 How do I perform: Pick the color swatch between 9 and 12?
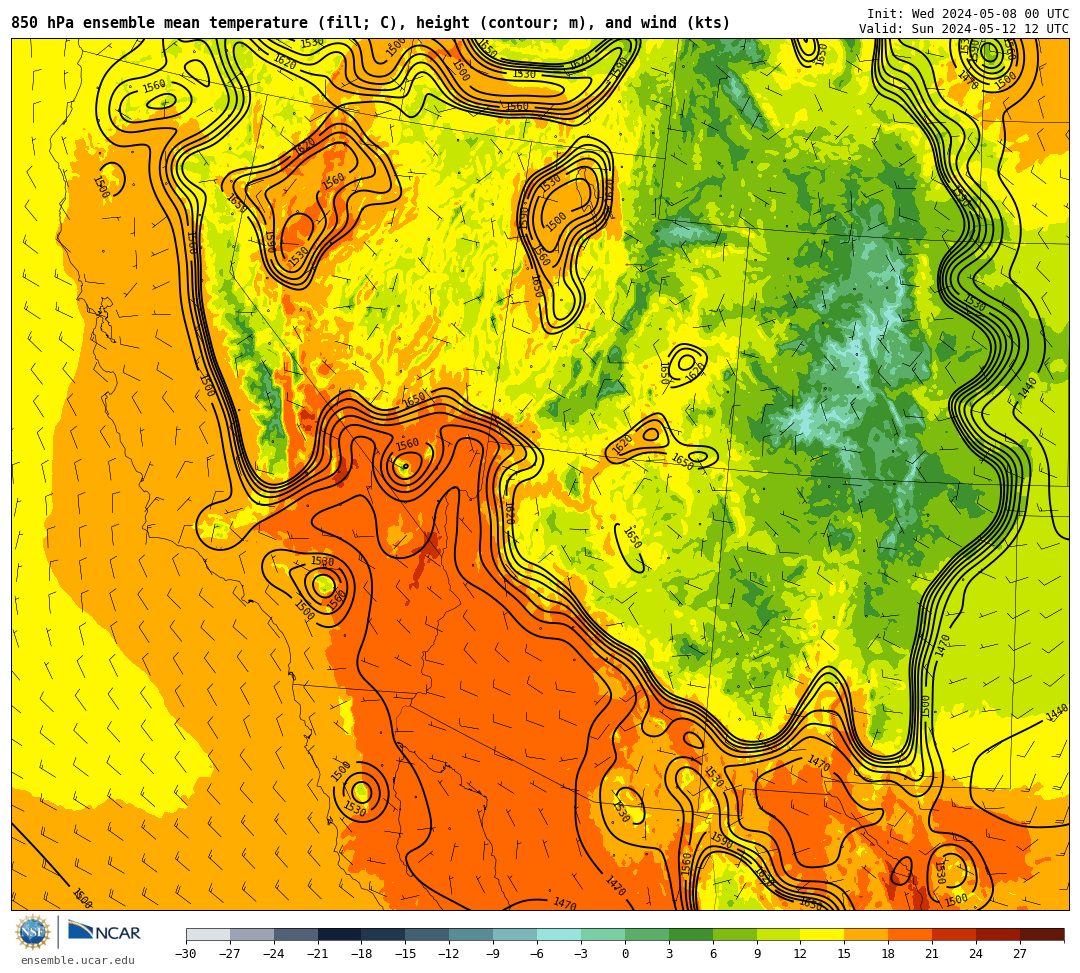coord(779,934)
